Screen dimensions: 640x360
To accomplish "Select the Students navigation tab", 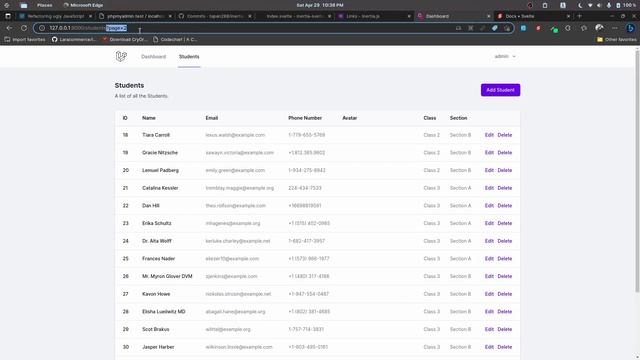I will point(189,57).
